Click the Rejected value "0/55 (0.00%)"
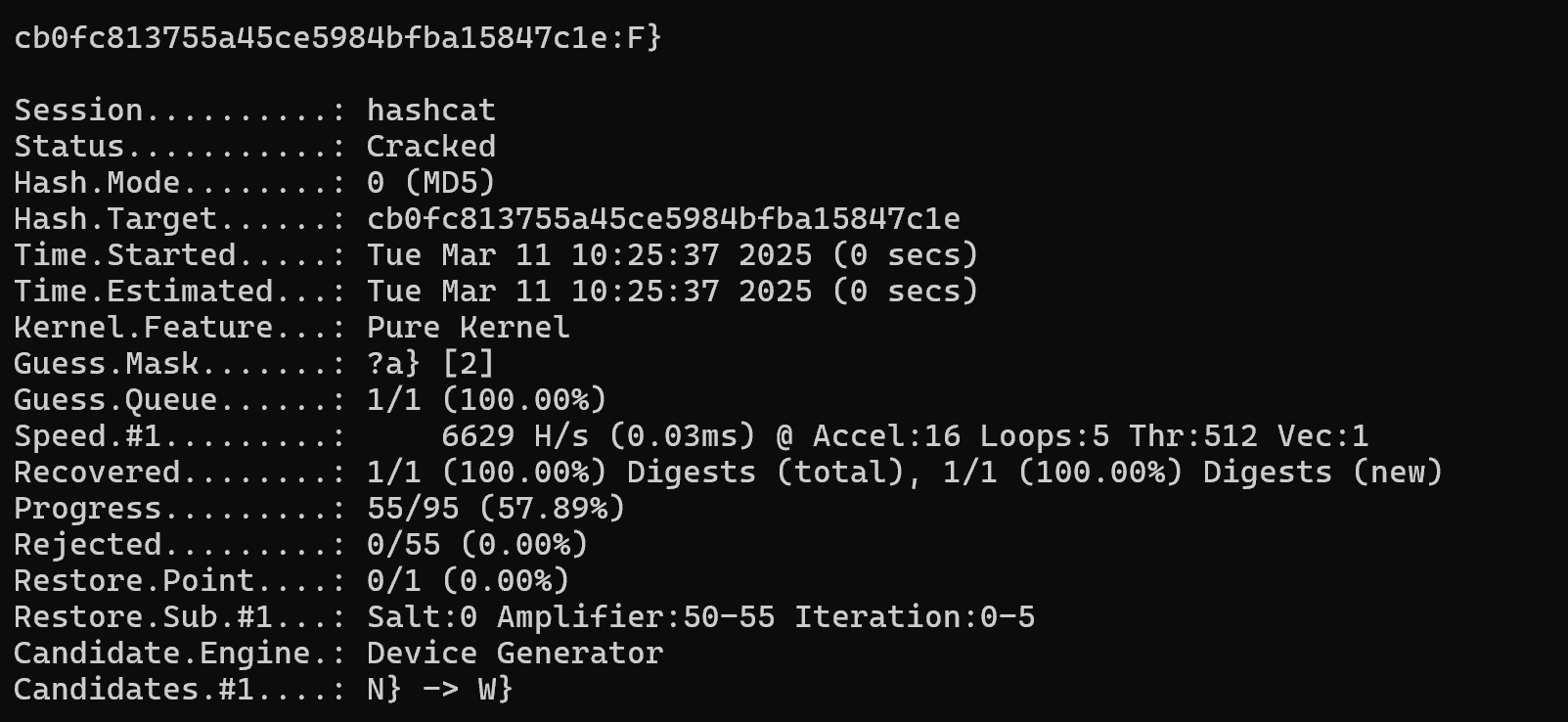Image resolution: width=1568 pixels, height=722 pixels. coord(476,545)
